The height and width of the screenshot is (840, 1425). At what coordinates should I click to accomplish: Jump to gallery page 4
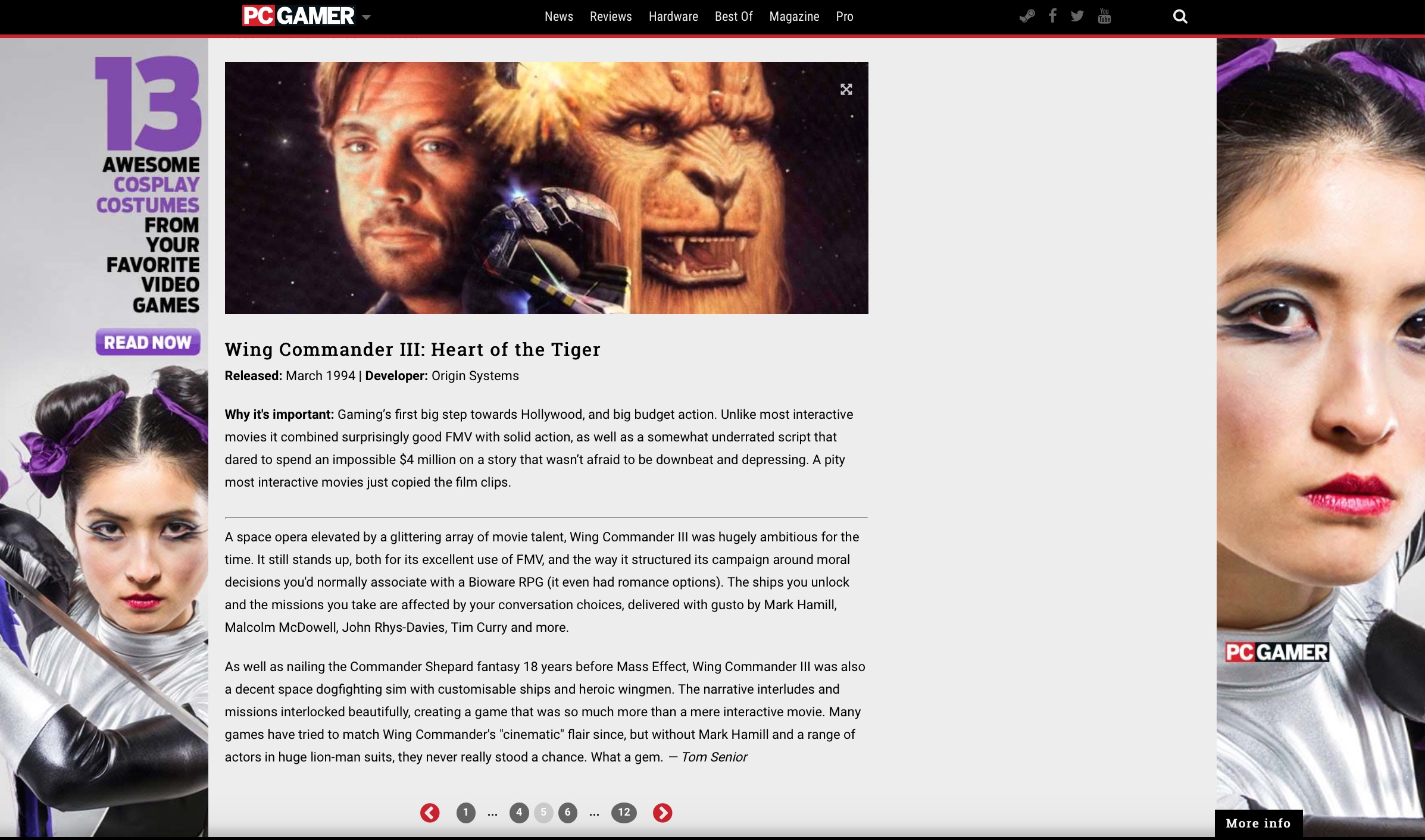519,813
